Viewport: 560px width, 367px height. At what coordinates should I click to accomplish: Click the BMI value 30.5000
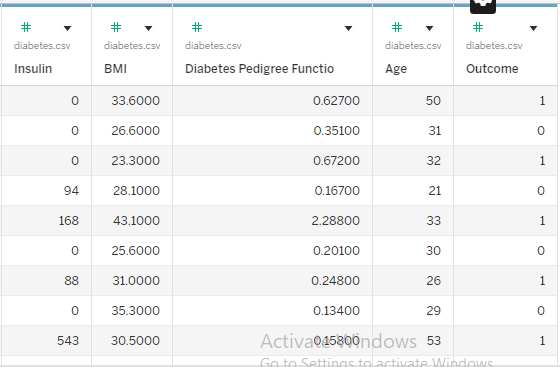(x=135, y=341)
